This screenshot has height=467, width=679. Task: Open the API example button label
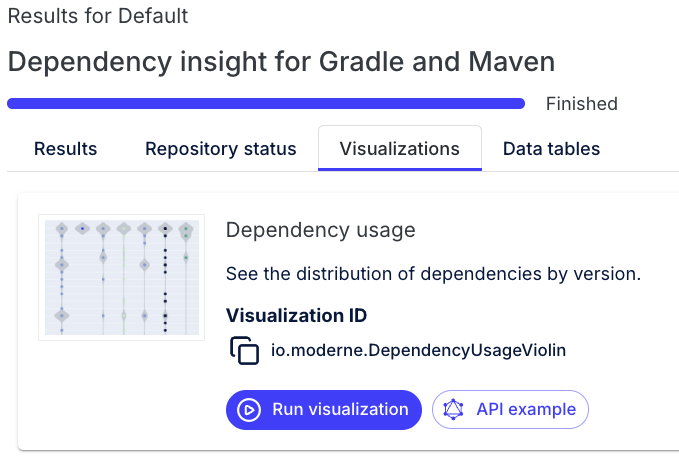tap(526, 409)
